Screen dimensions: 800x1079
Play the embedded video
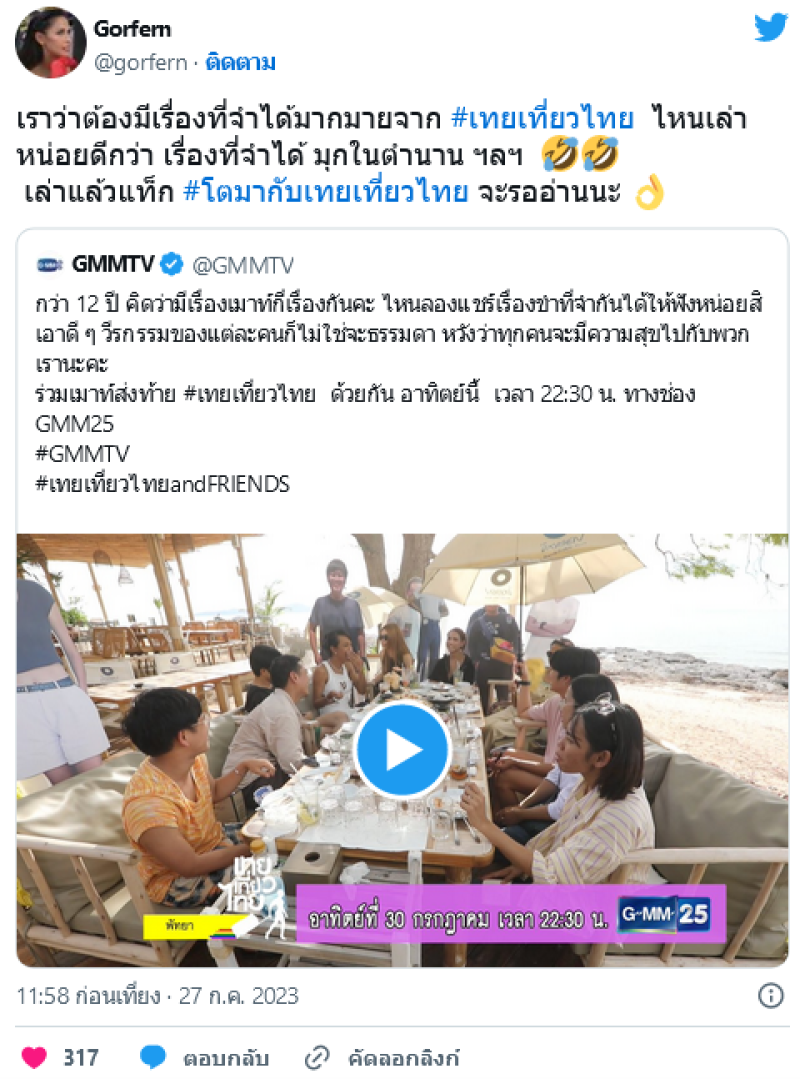[x=402, y=749]
